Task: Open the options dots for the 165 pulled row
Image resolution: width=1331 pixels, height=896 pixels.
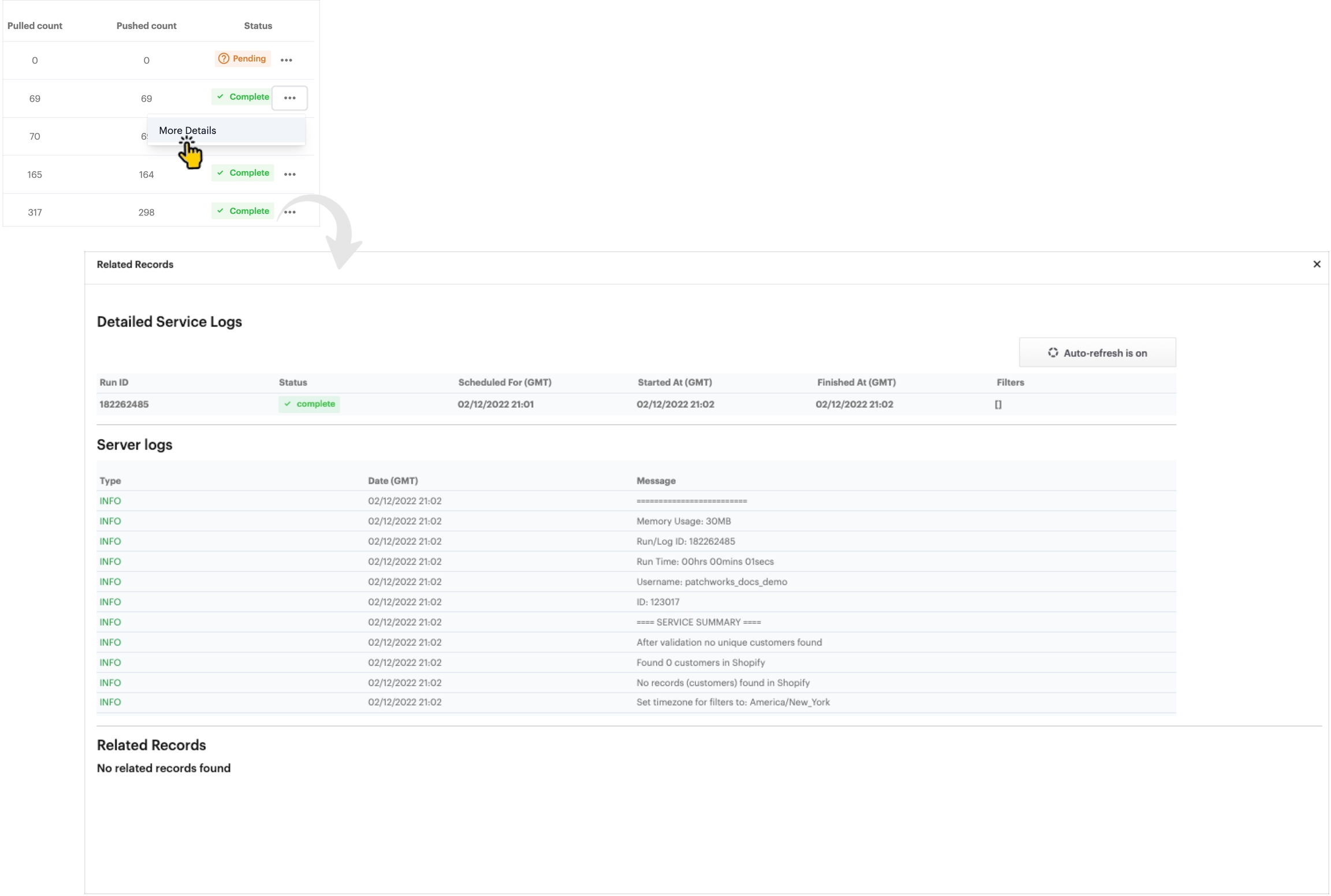Action: pyautogui.click(x=289, y=174)
